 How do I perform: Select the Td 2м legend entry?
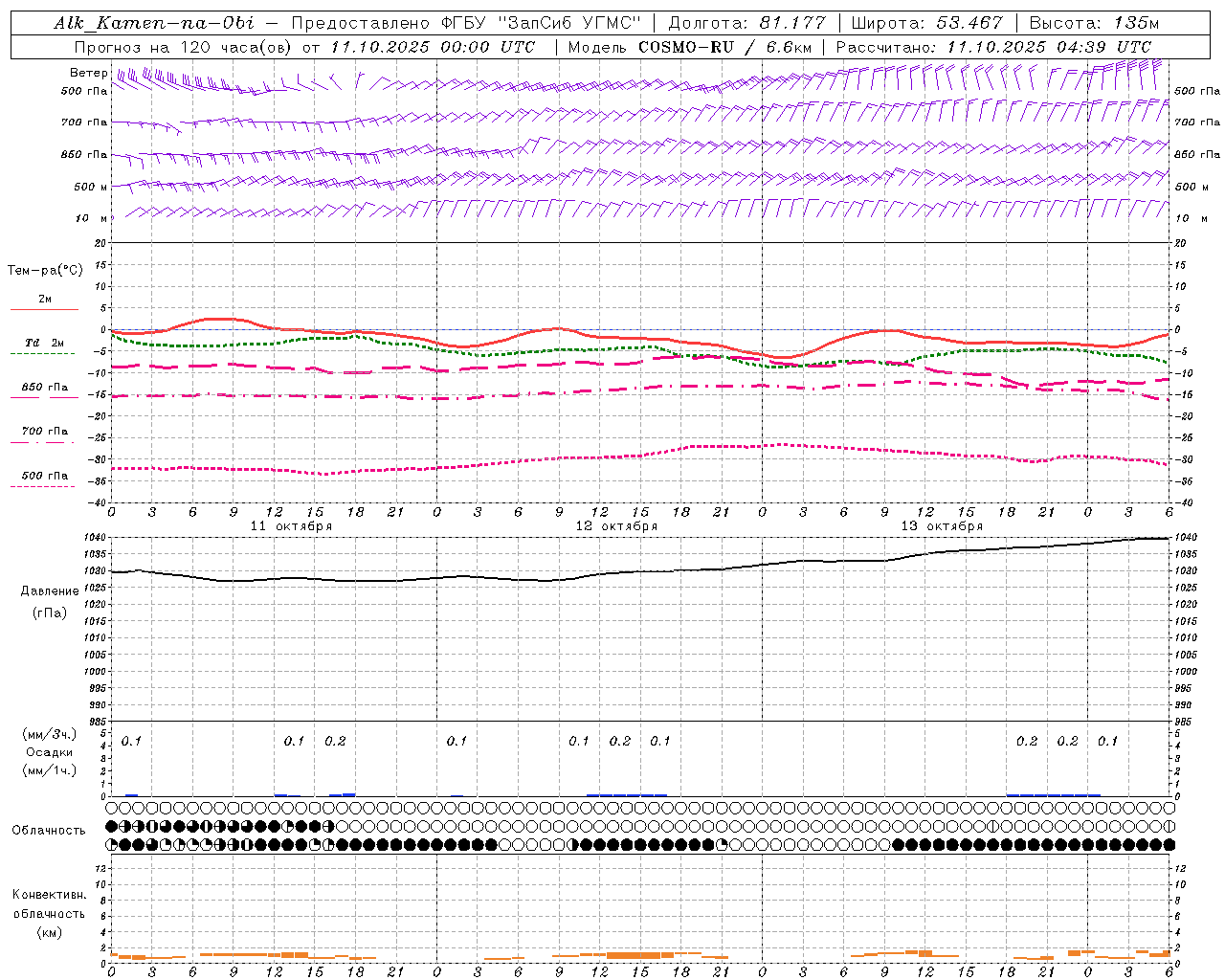coord(45,343)
